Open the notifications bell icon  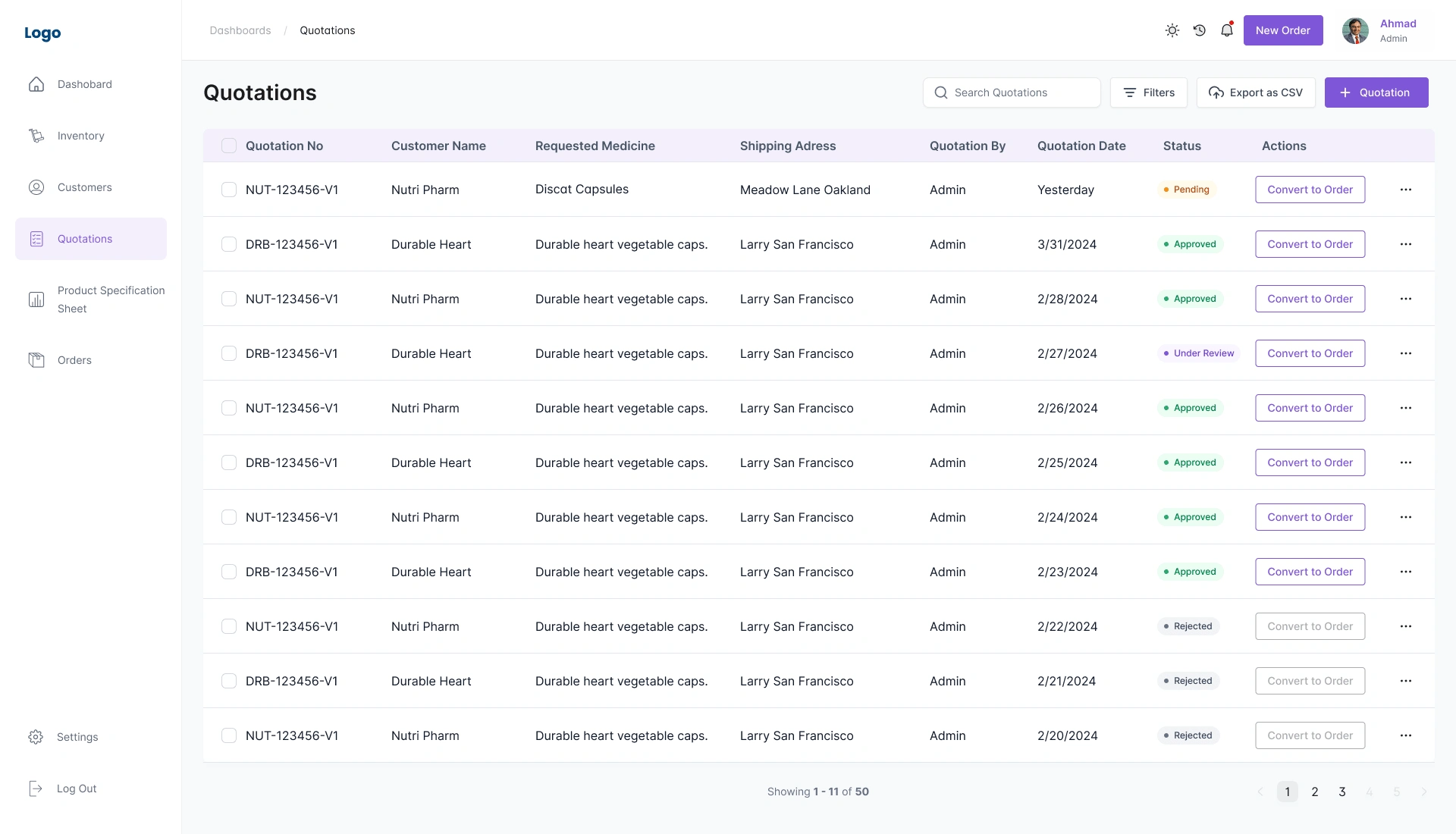pyautogui.click(x=1227, y=30)
